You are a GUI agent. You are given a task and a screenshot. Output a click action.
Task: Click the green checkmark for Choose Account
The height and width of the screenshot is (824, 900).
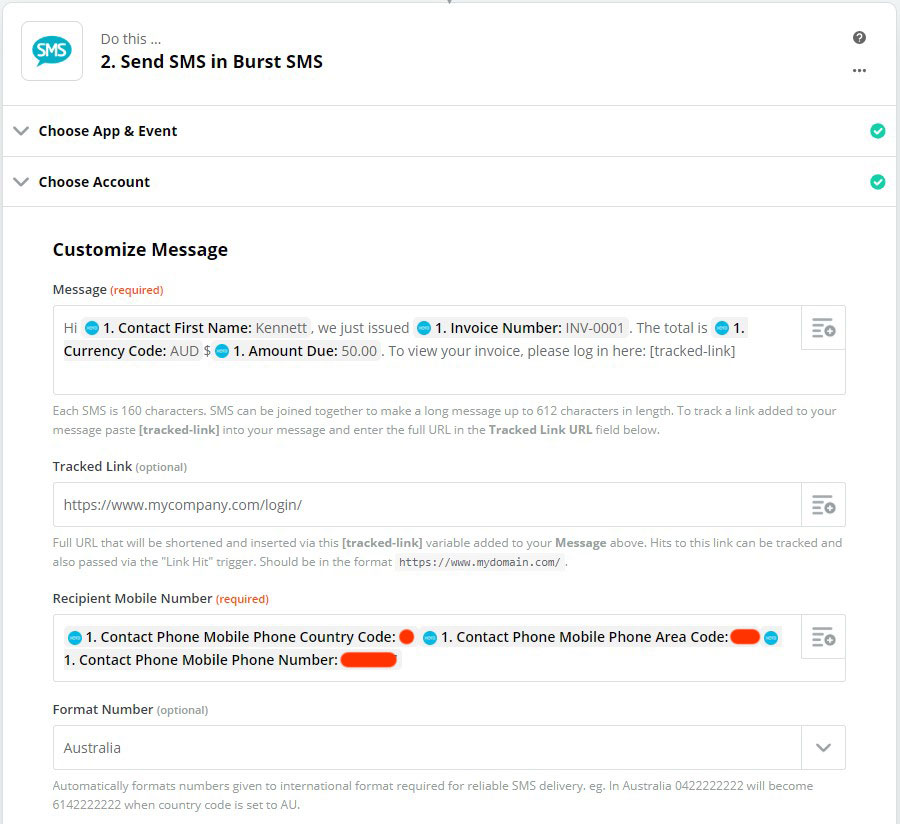(x=877, y=182)
